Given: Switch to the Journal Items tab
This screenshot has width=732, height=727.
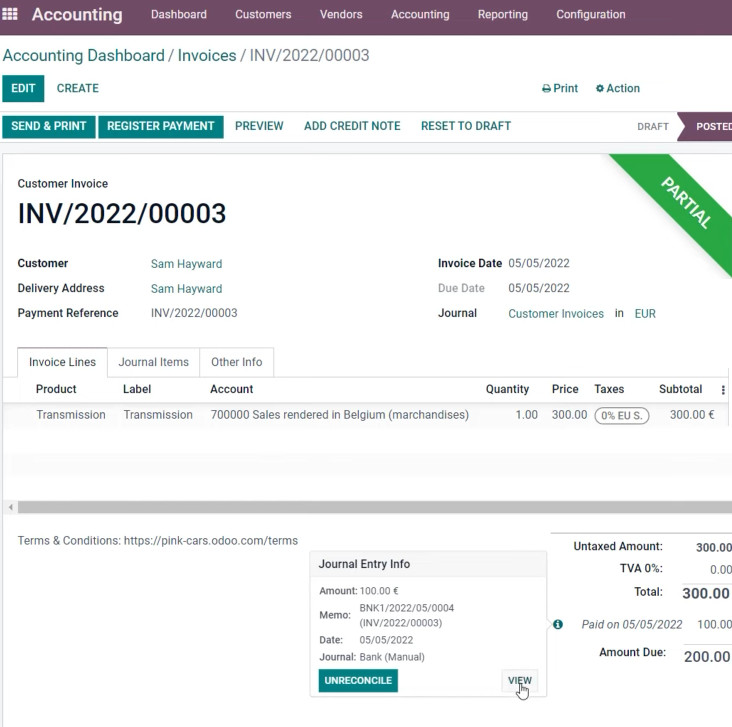Looking at the screenshot, I should (x=154, y=362).
